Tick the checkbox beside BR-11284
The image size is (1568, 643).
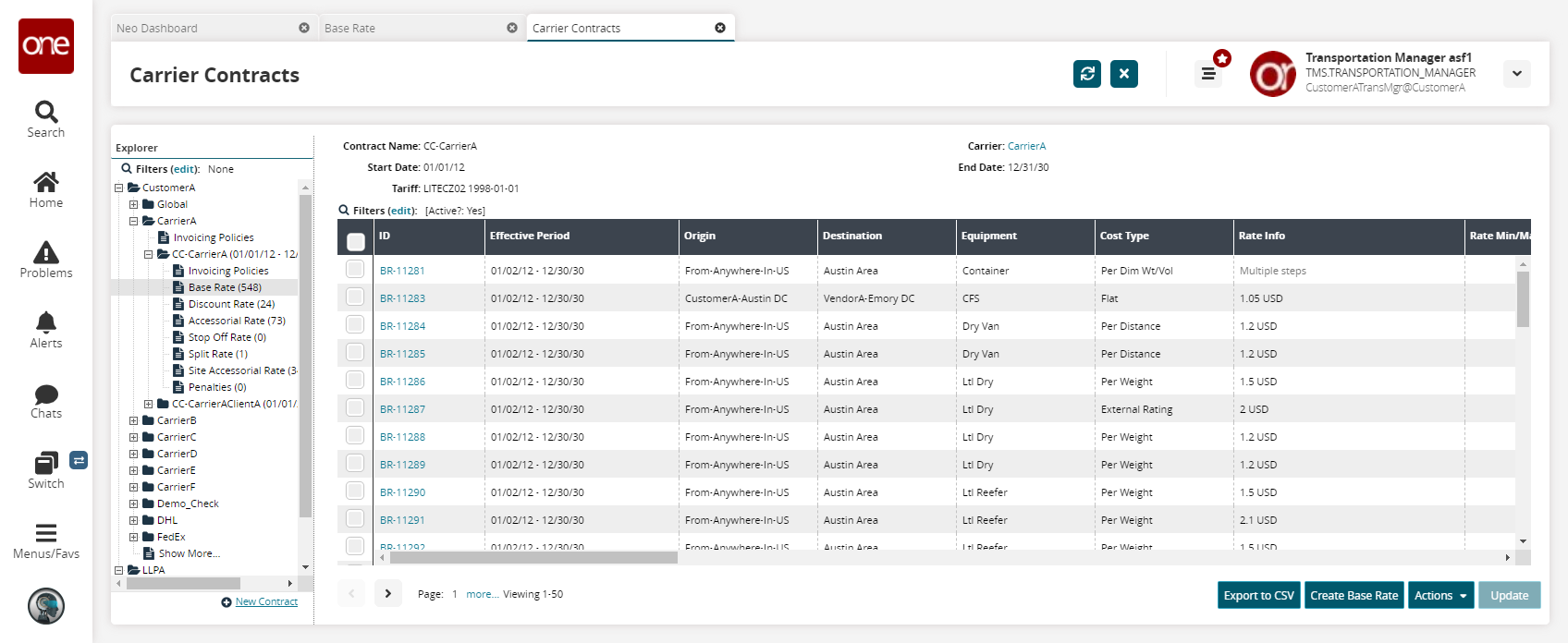[x=355, y=325]
